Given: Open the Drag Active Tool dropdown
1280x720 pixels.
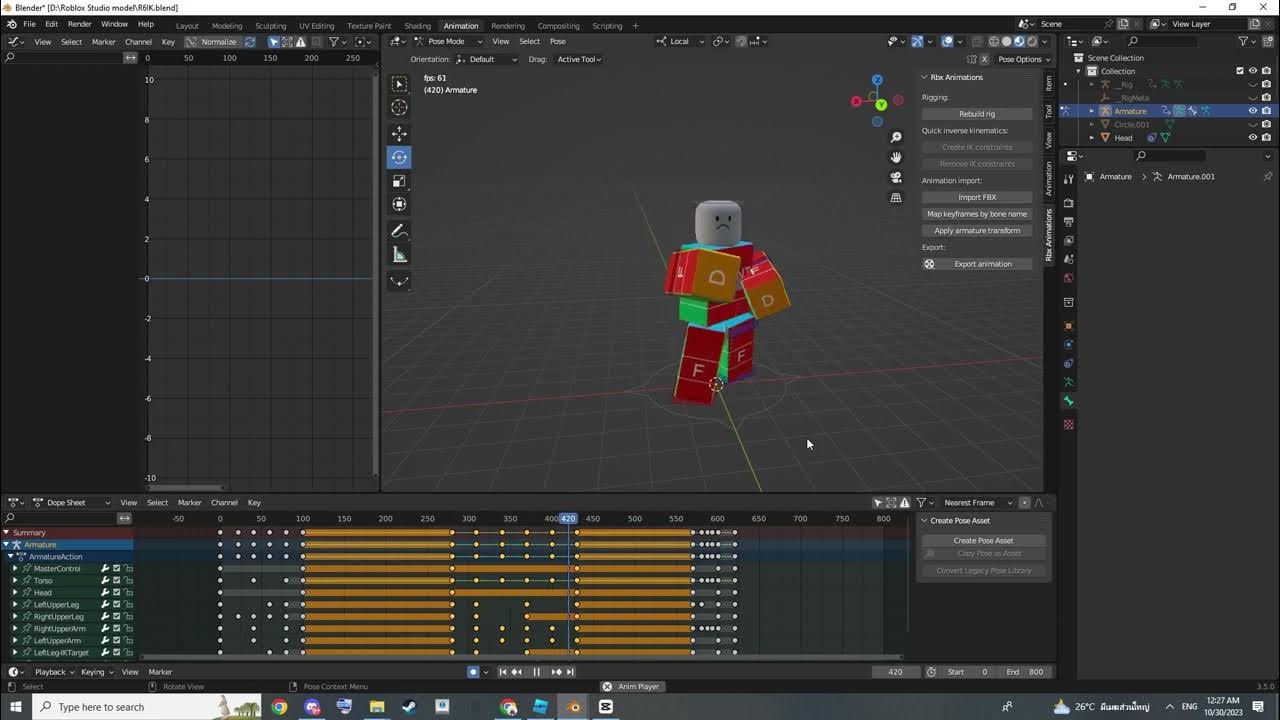Looking at the screenshot, I should (580, 59).
